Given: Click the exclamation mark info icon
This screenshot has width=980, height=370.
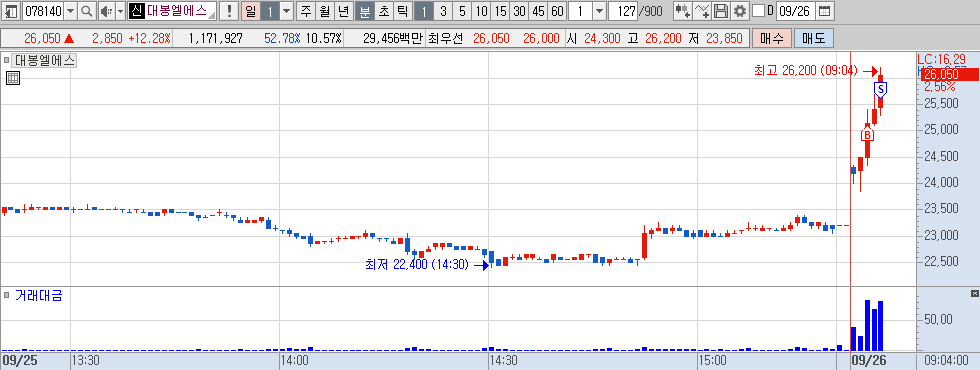Looking at the screenshot, I should pos(229,11).
